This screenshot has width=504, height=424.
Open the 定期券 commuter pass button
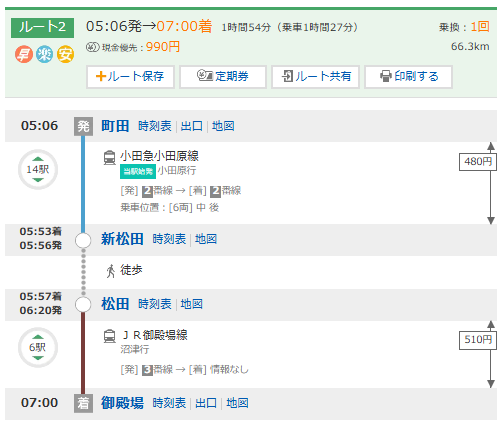tap(223, 77)
